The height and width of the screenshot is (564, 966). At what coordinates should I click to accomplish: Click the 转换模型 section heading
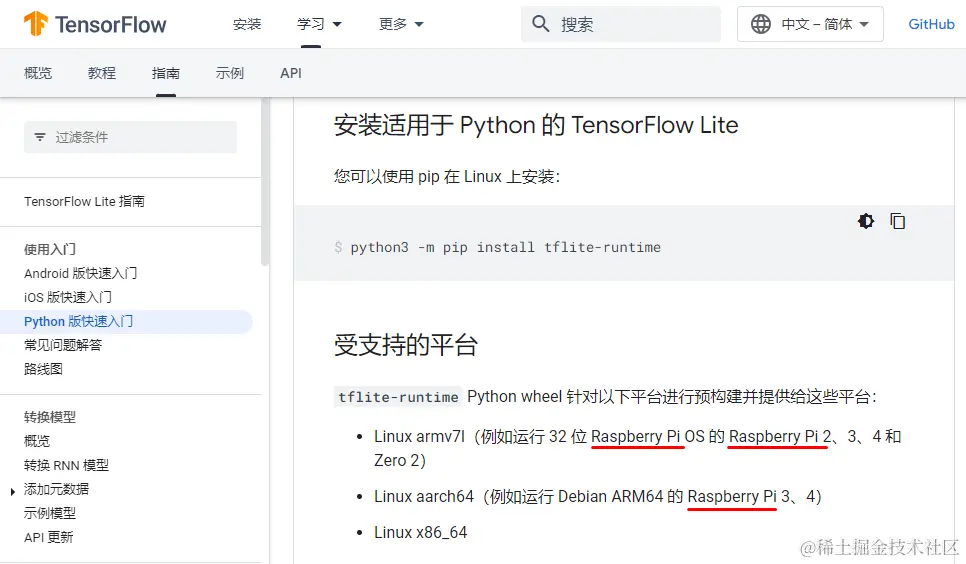pos(50,417)
